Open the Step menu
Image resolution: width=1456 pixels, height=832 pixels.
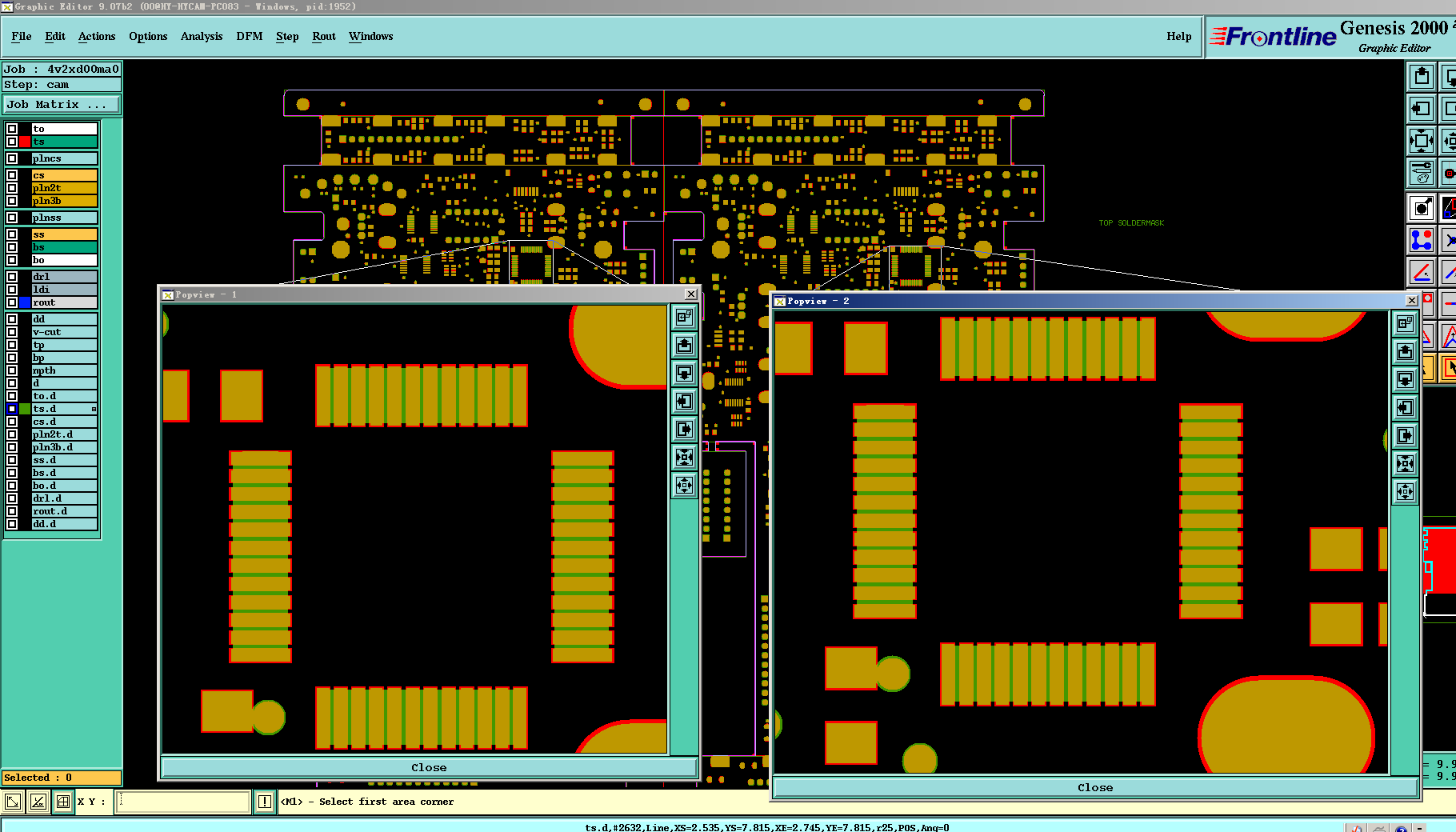[287, 36]
